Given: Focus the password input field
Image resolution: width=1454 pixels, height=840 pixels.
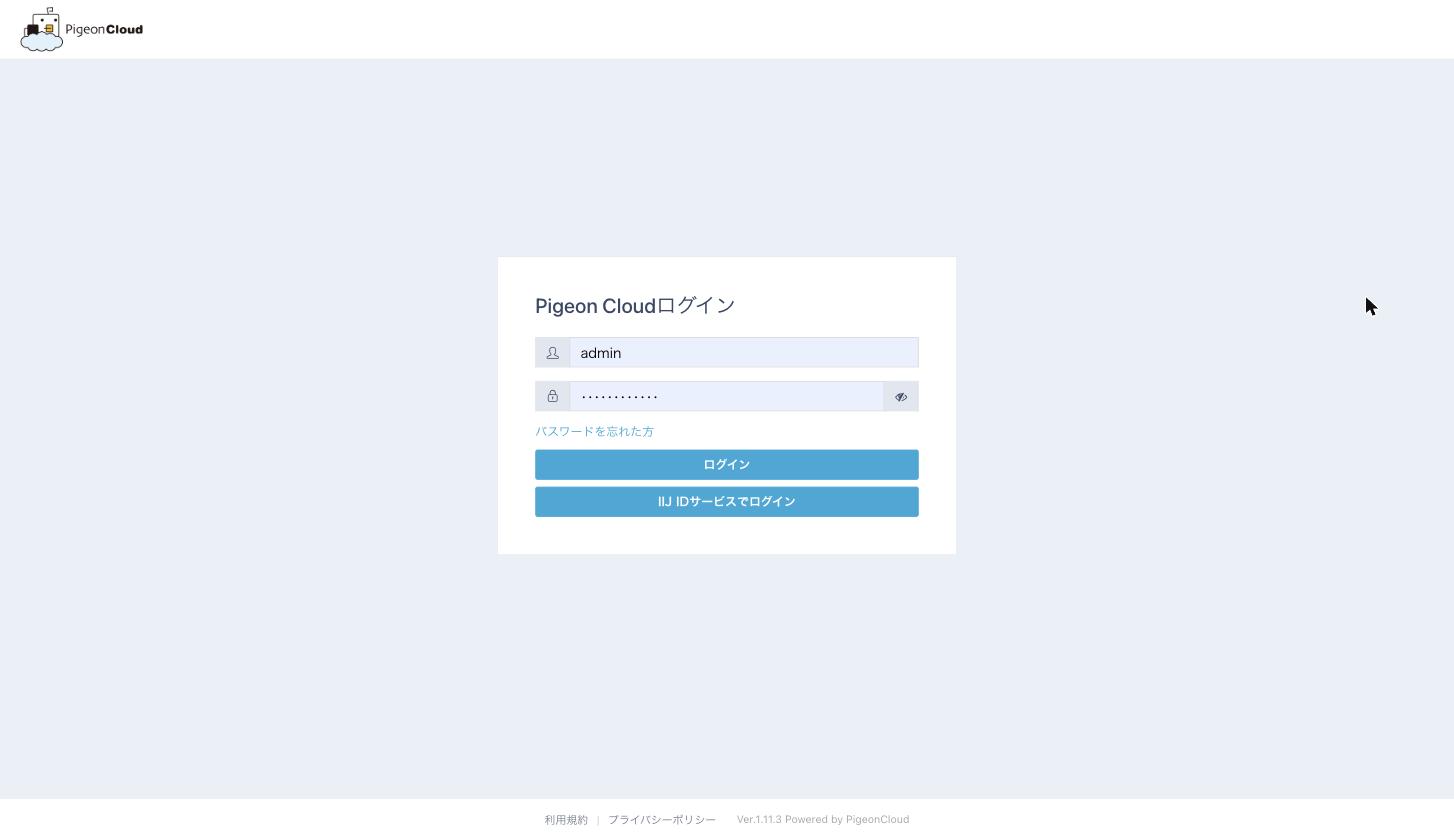Looking at the screenshot, I should (x=727, y=397).
